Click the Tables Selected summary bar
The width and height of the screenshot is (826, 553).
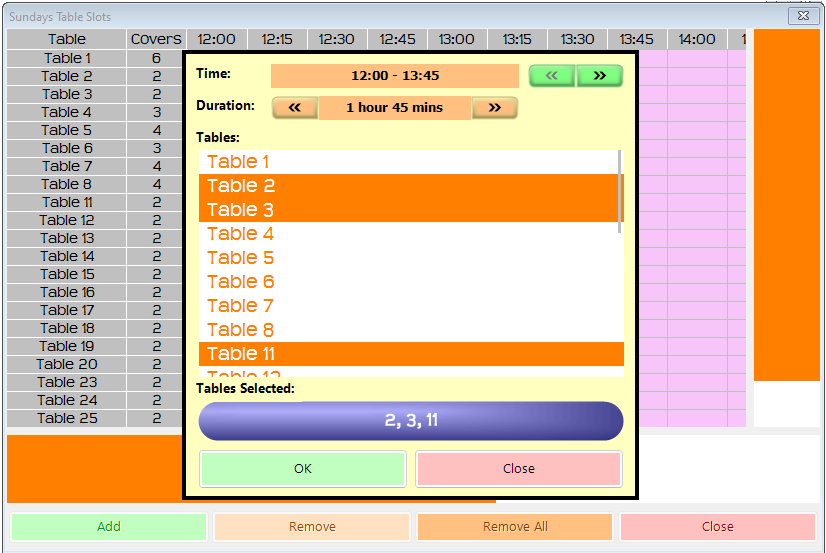411,421
